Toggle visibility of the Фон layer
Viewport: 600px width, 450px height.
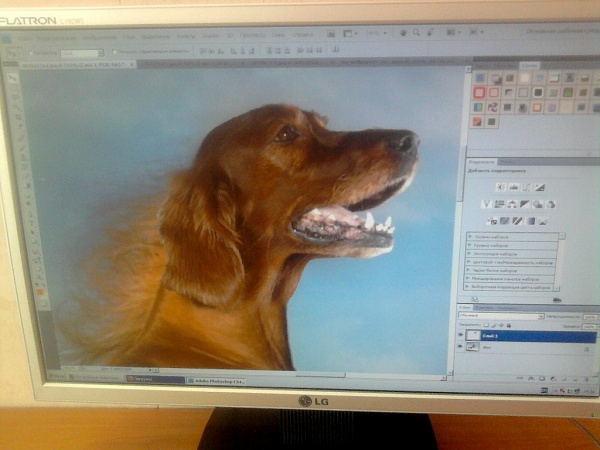461,347
